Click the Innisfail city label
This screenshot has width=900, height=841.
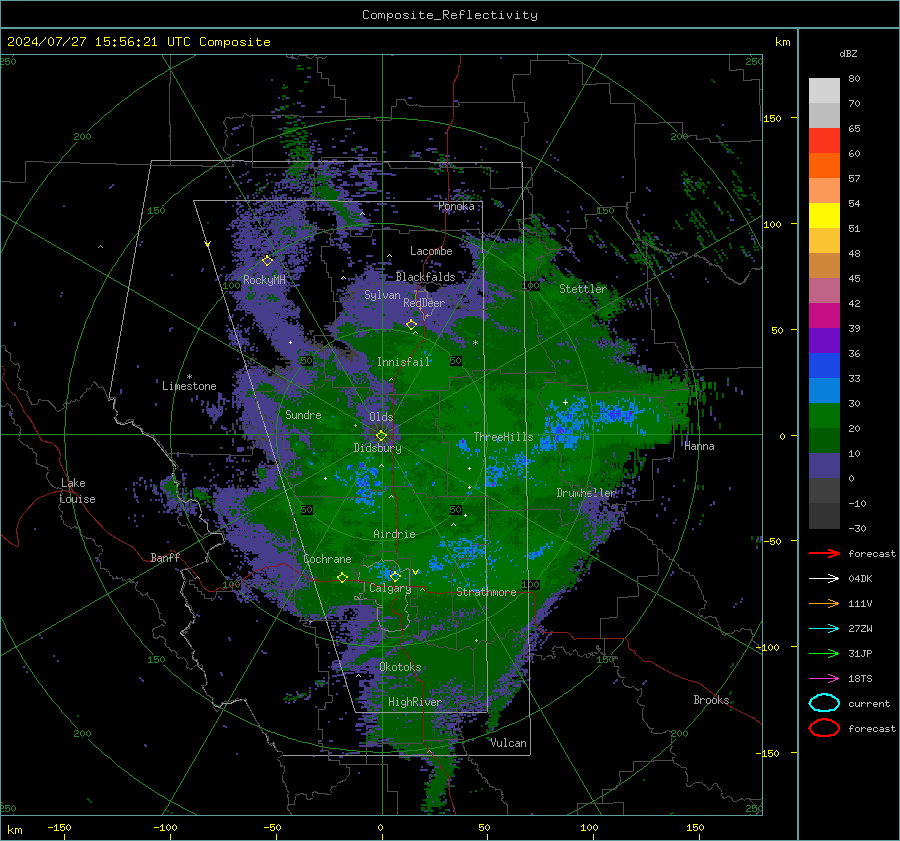tap(403, 362)
